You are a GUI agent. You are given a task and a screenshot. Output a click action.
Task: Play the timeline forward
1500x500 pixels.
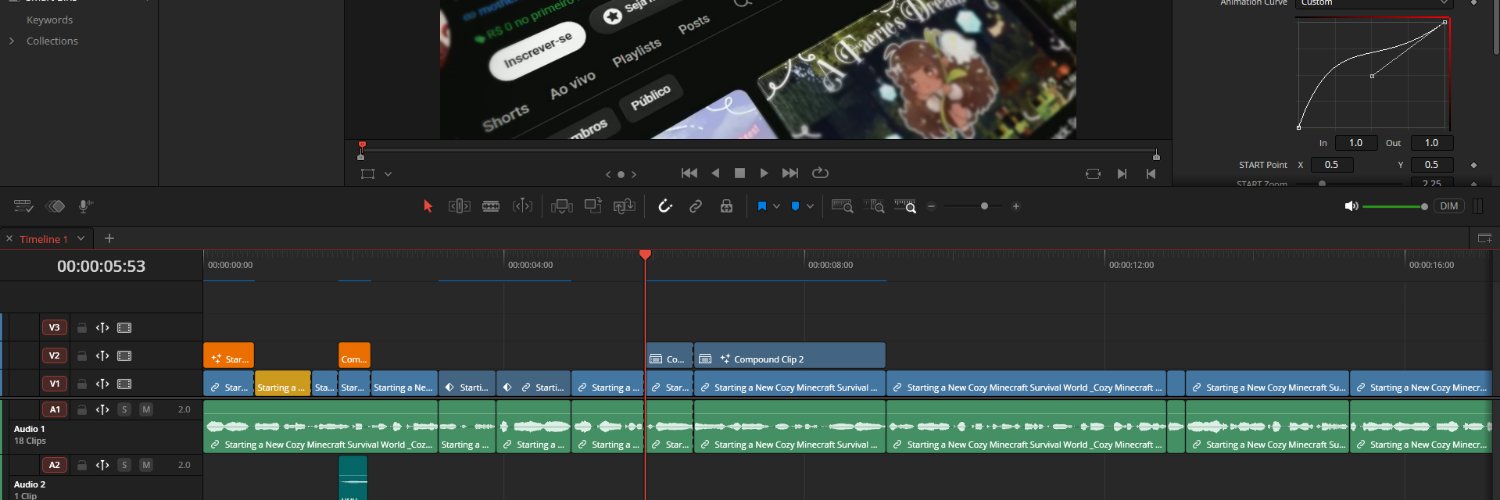pyautogui.click(x=765, y=173)
